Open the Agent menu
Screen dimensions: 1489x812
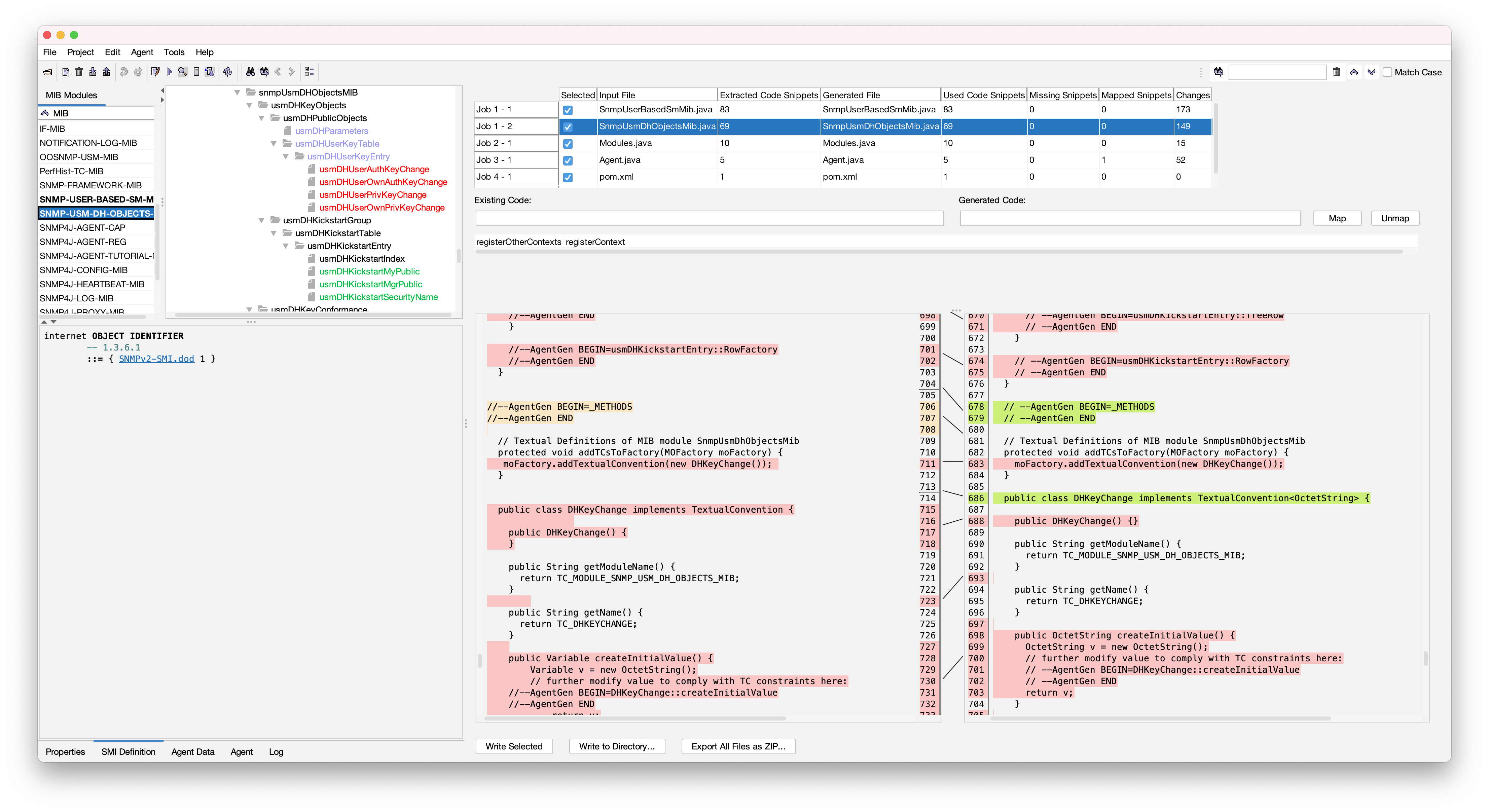(142, 52)
